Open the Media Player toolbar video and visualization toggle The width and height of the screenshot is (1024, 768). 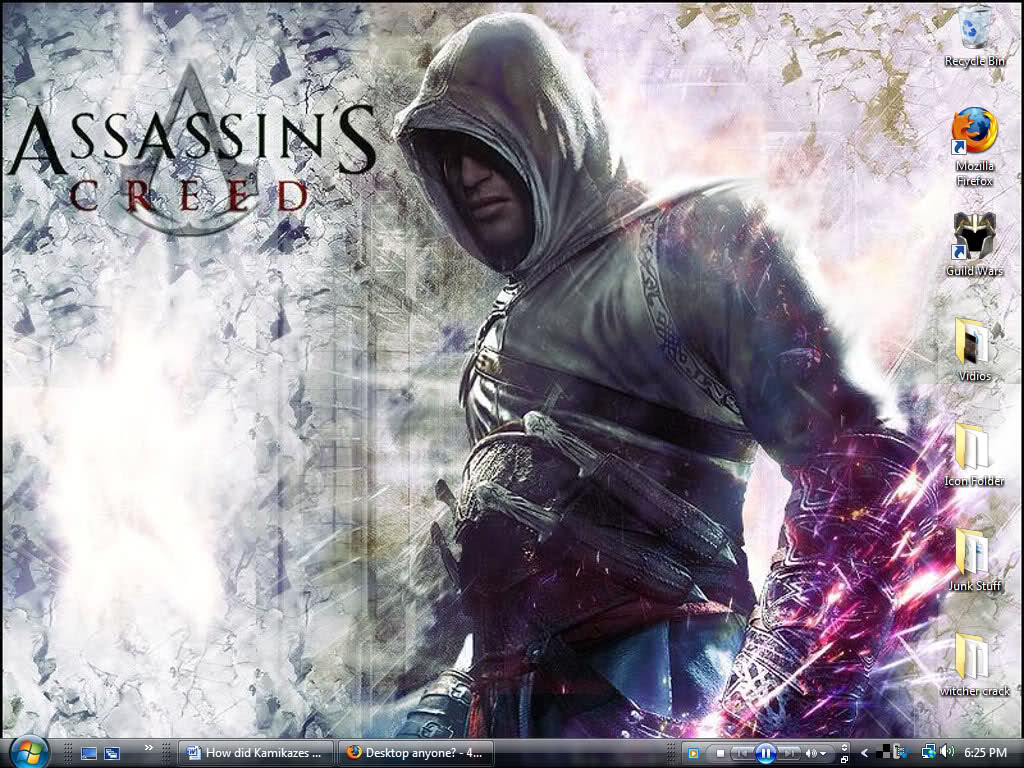844,747
